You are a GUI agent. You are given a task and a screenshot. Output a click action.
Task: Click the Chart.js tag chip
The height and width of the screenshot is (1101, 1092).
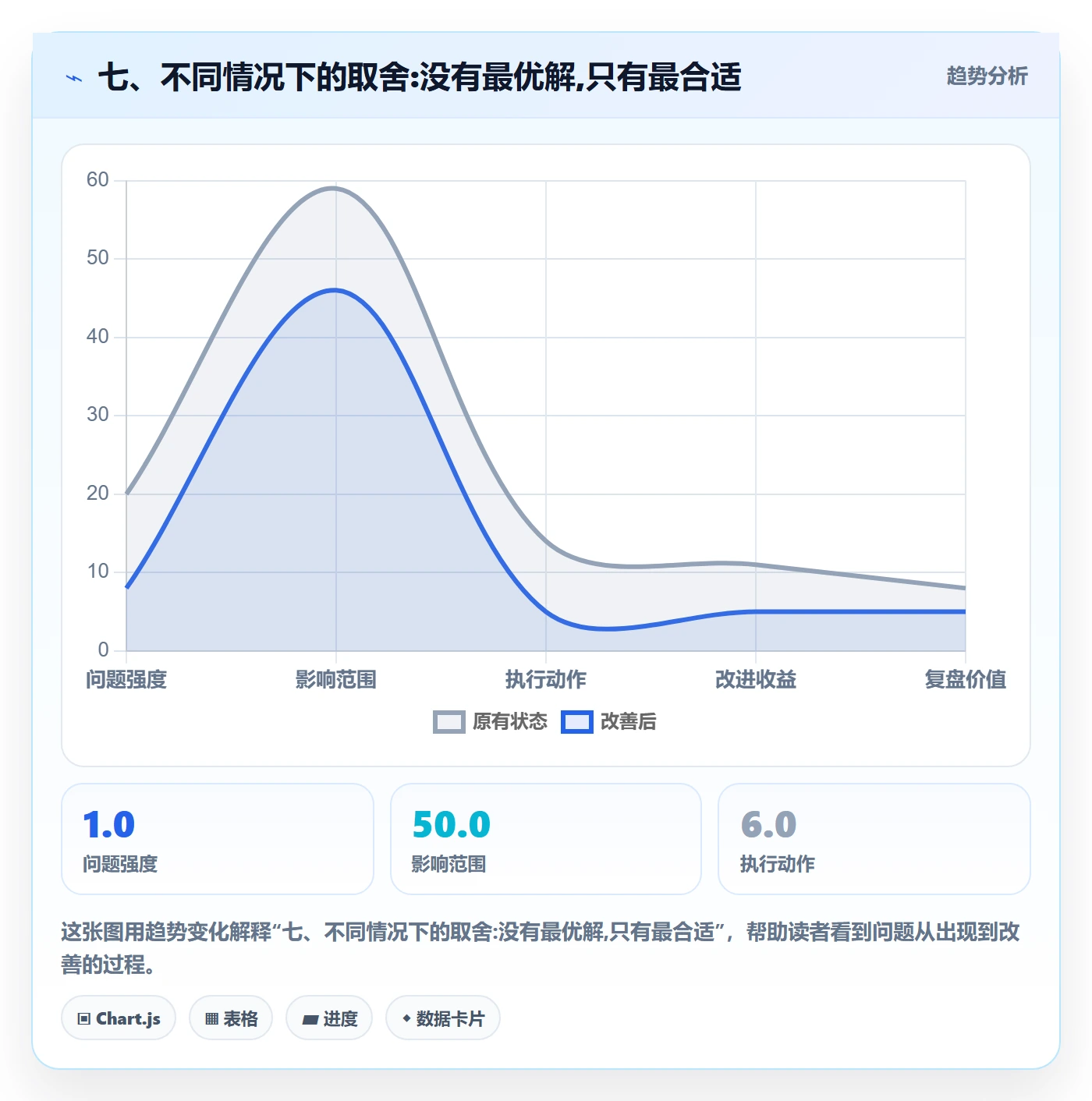119,1018
